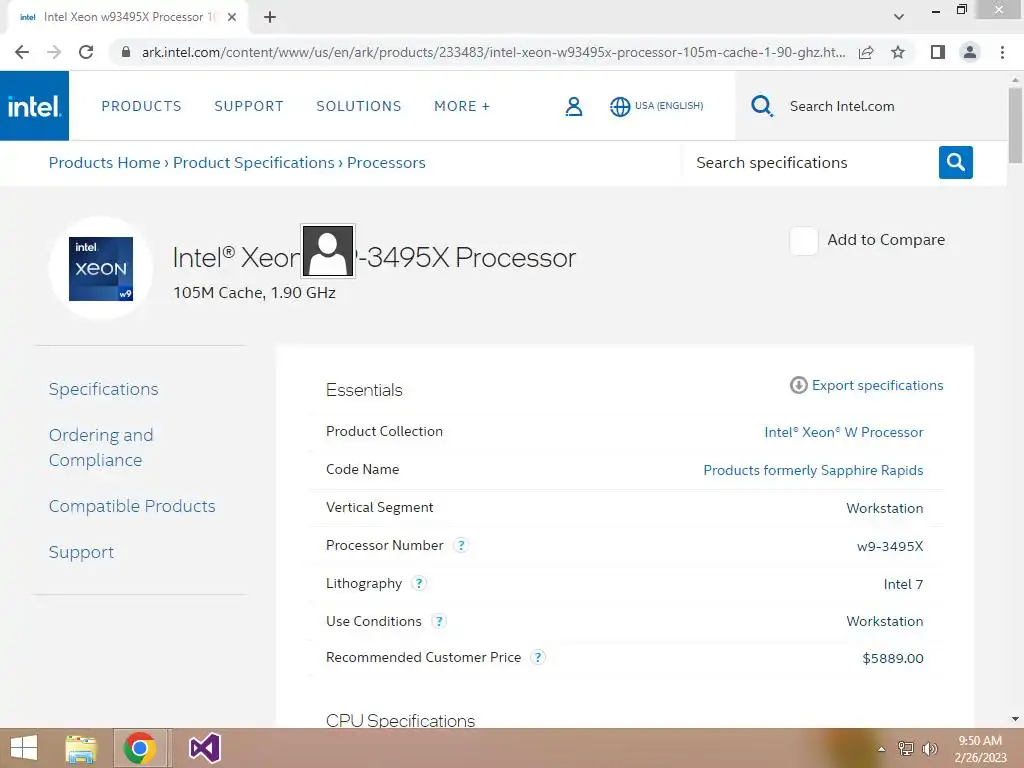Show help for Use Conditions
This screenshot has width=1024, height=768.
(x=439, y=621)
